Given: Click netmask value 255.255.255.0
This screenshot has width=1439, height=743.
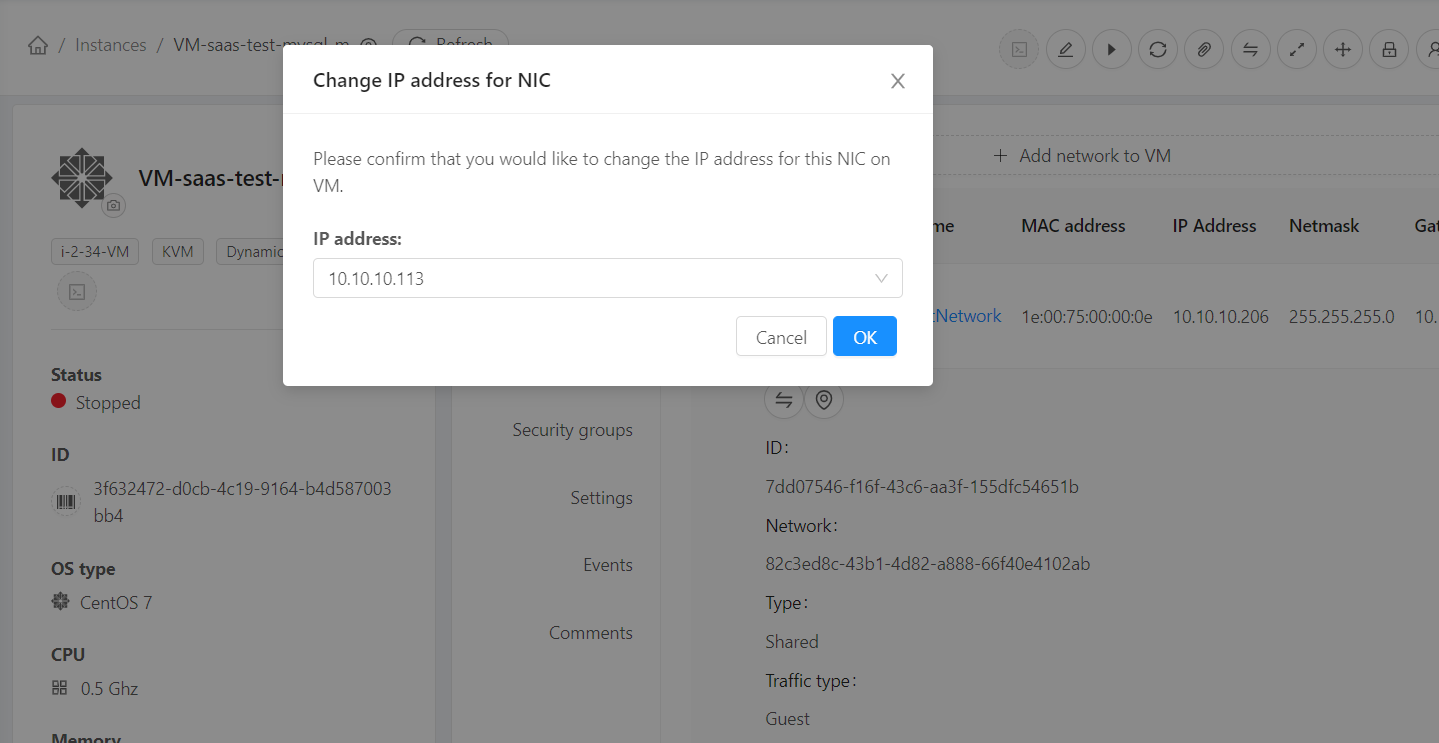Looking at the screenshot, I should (1342, 317).
